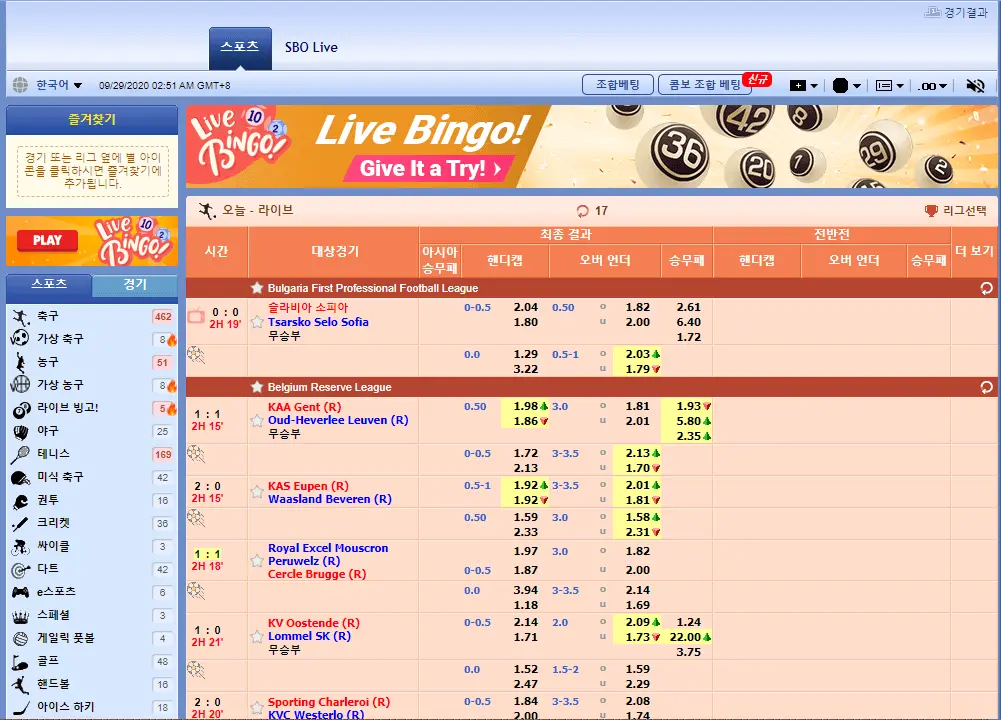Open the ice hockey (아이스 하키) icon
The image size is (1001, 720).
point(20,707)
